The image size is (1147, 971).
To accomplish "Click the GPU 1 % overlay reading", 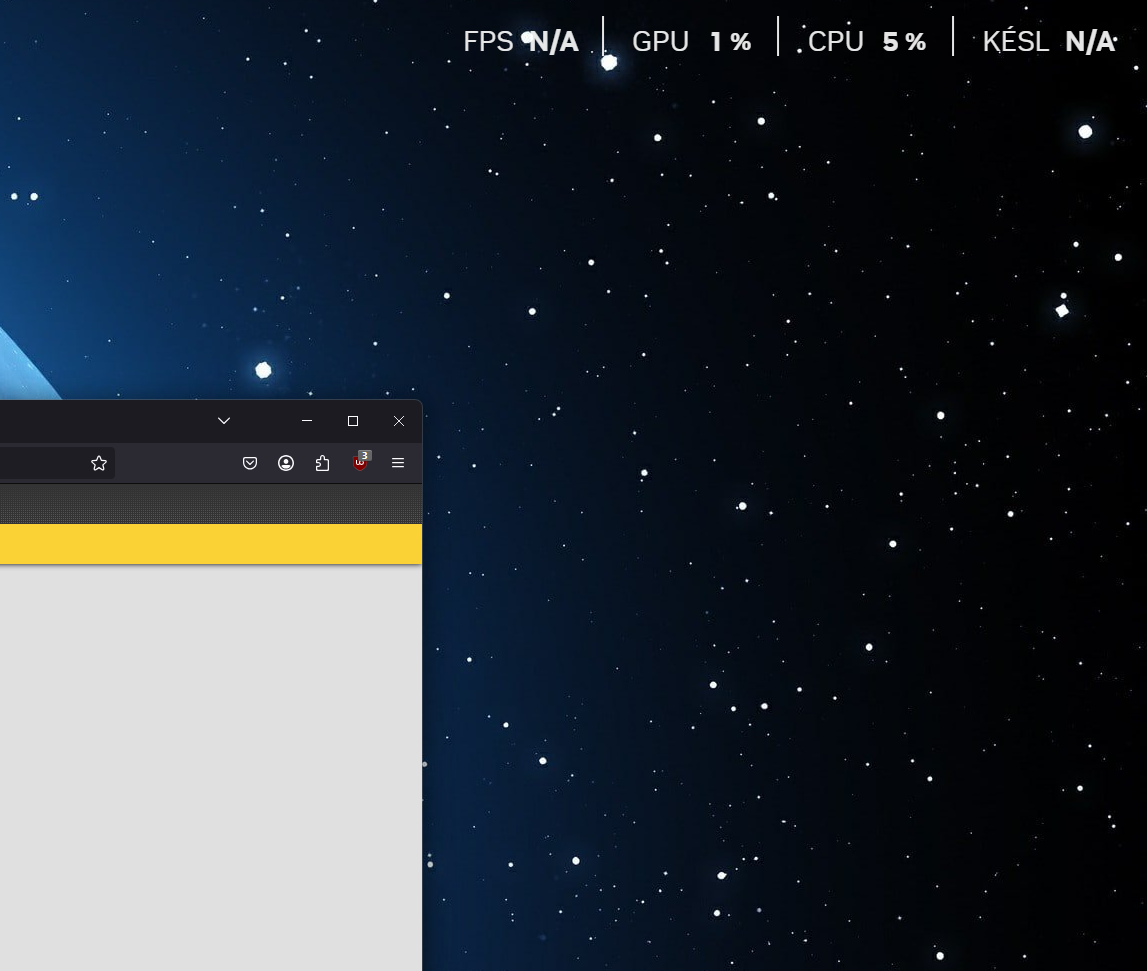I will pos(692,42).
